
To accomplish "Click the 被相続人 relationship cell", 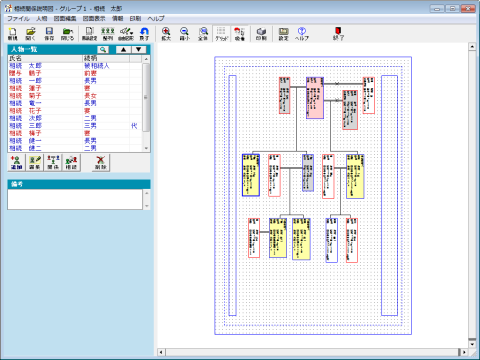I will [x=97, y=66].
